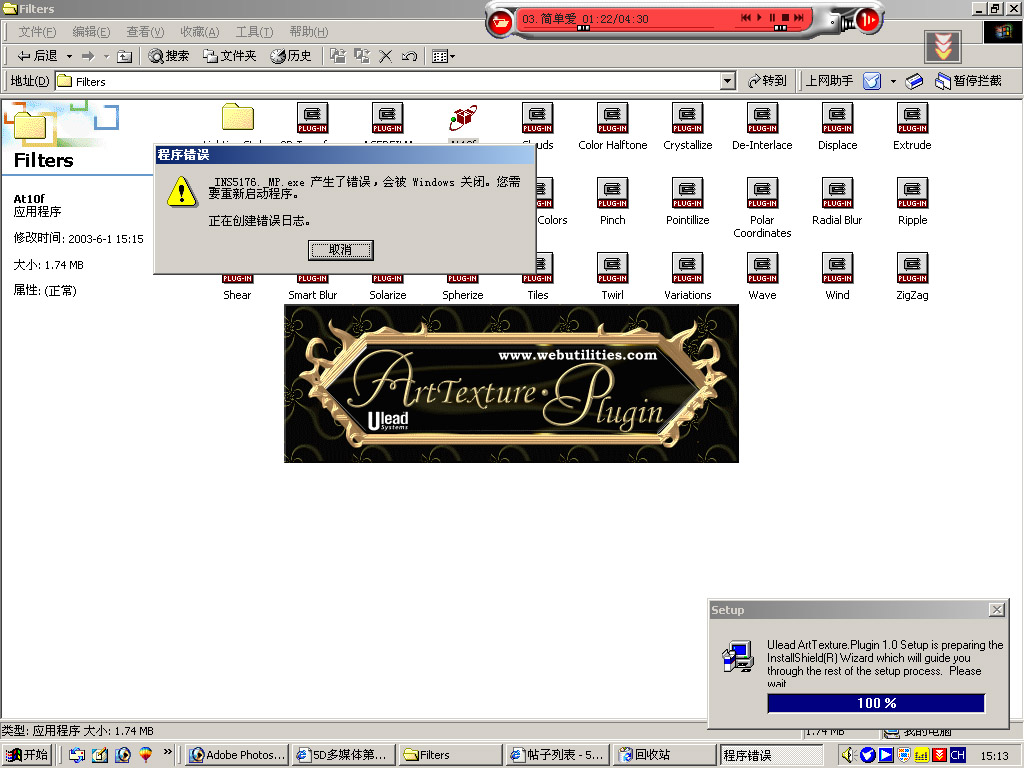The height and width of the screenshot is (768, 1024).
Task: Click the Move To toolbar icon
Action: click(338, 56)
